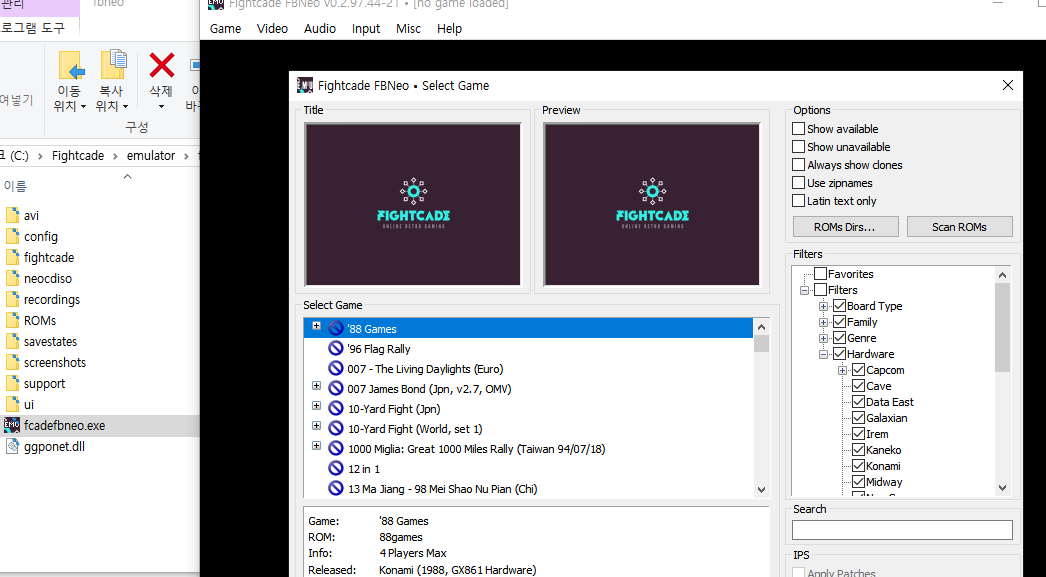This screenshot has height=577, width=1046.
Task: Uncheck the Capcom hardware checkbox
Action: point(859,370)
